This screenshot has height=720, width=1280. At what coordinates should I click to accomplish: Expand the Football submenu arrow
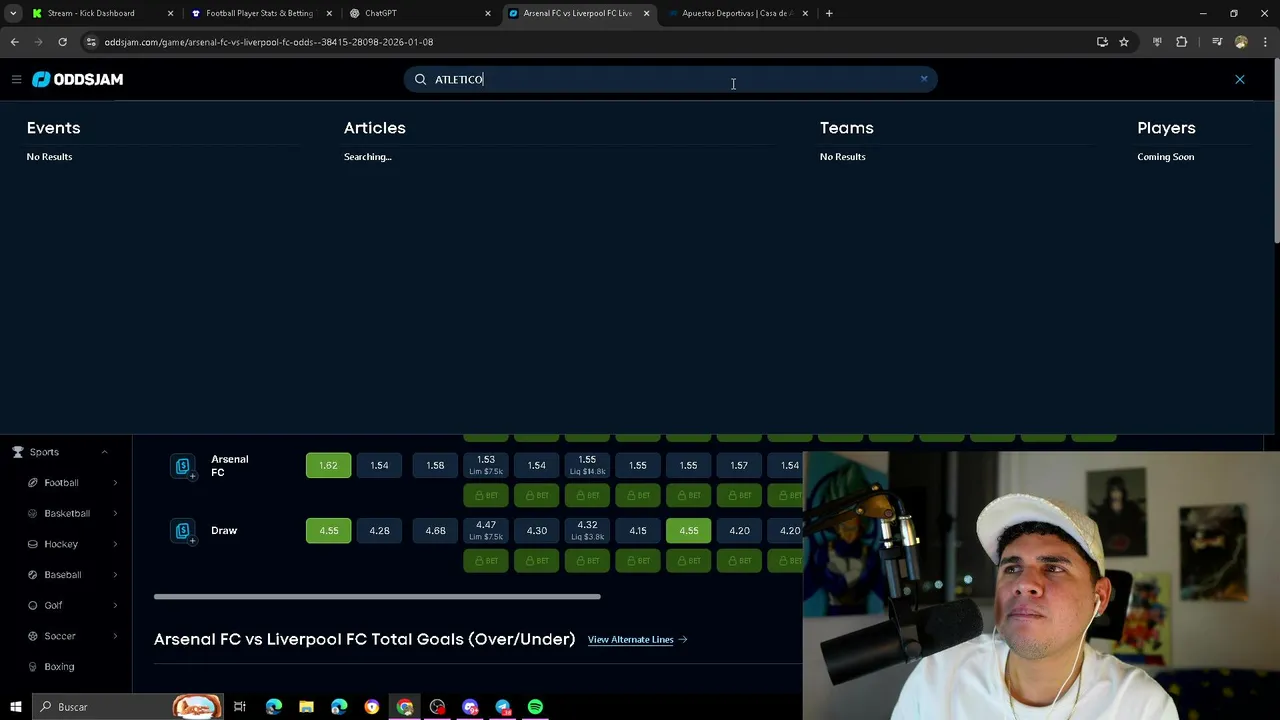(115, 483)
